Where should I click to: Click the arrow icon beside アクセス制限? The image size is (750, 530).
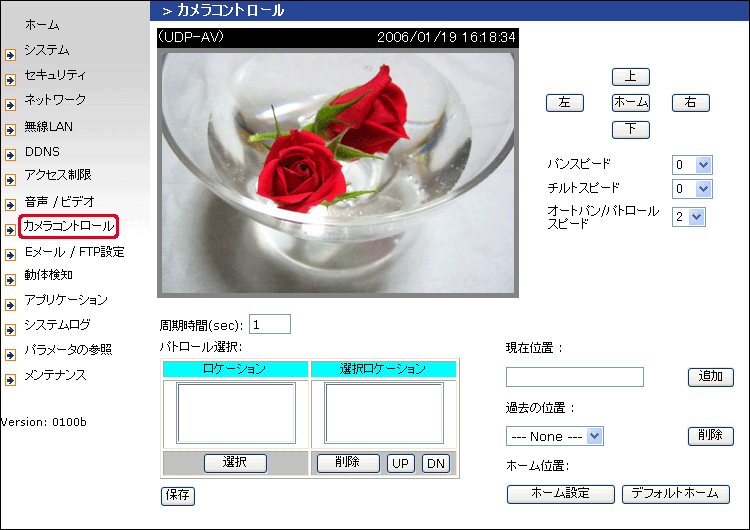pos(11,180)
